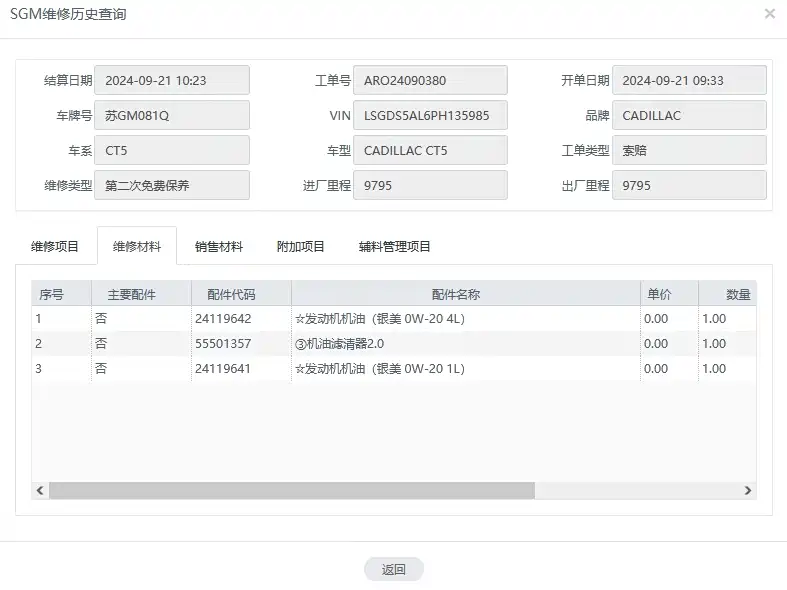Click the 车型 field CADILLAC CT5
787x590 pixels.
pos(430,151)
